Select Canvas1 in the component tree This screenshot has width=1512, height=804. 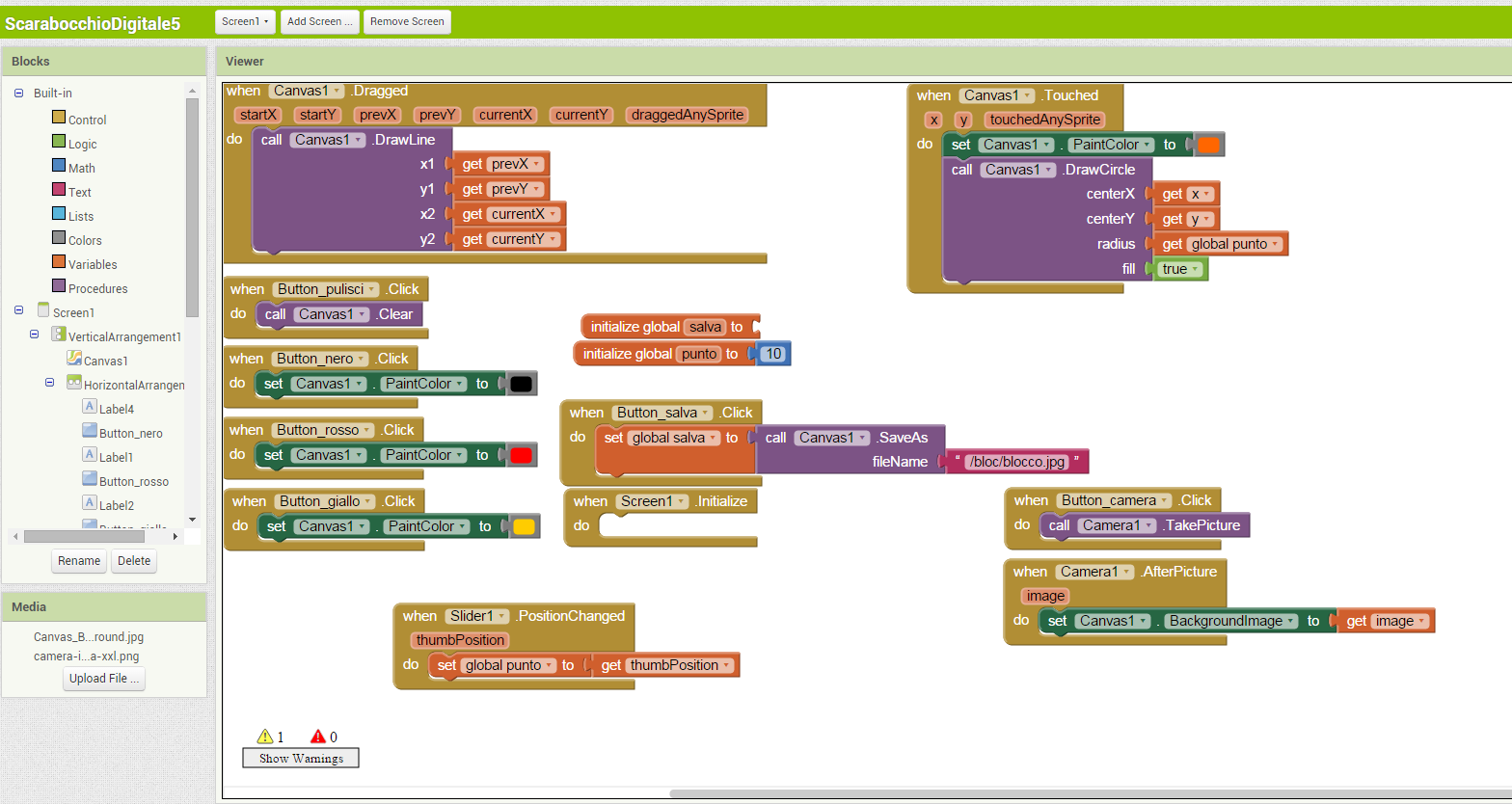coord(105,361)
